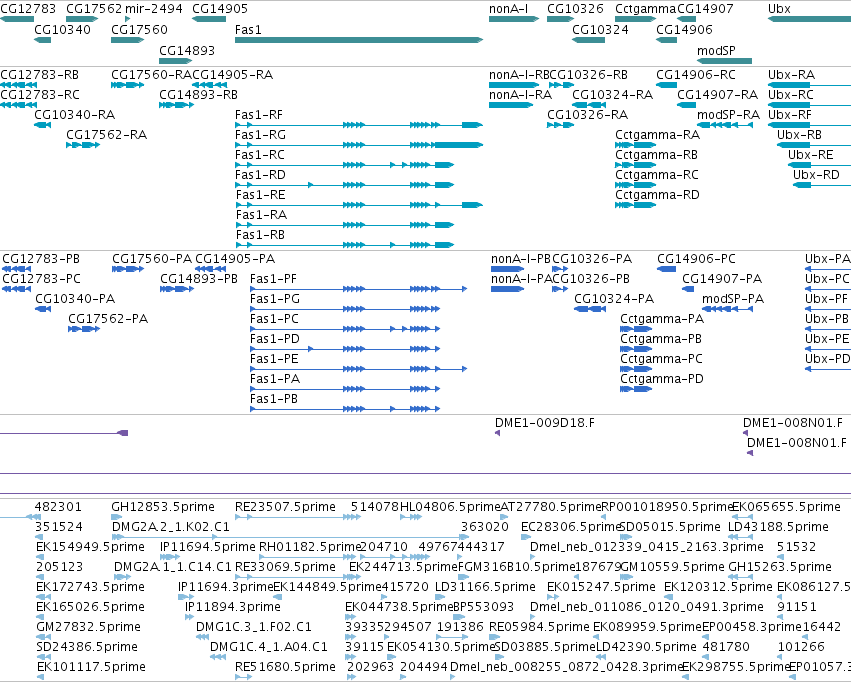Click EST GM10559.5prime

click(x=672, y=567)
